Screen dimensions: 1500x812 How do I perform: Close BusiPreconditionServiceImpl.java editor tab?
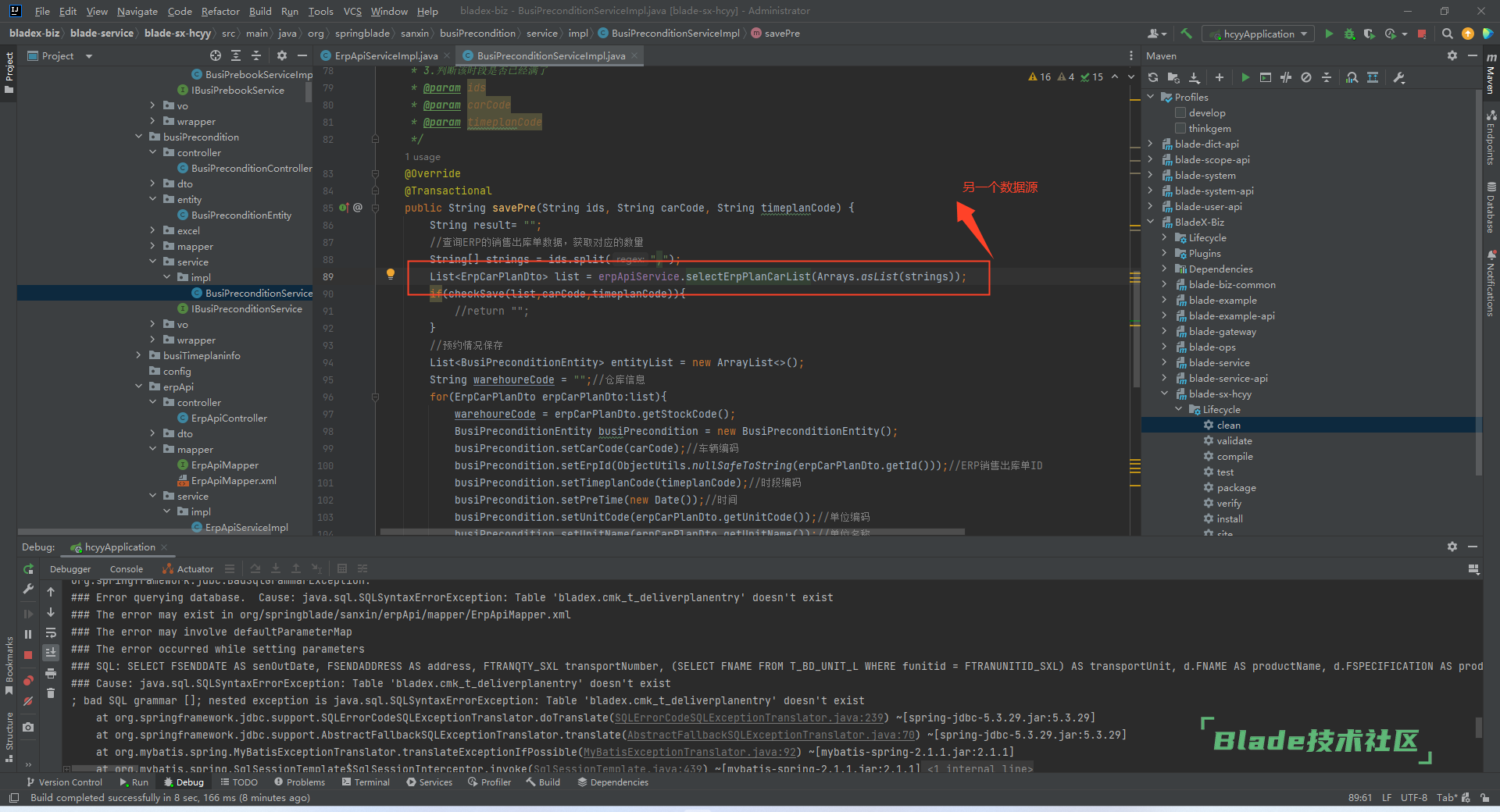[x=635, y=55]
